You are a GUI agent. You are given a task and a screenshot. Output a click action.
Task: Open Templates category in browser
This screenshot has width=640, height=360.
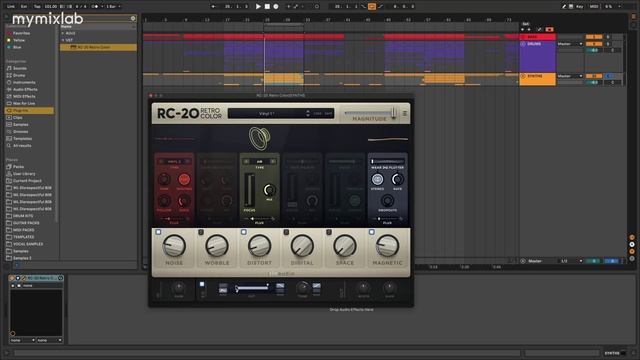coord(22,138)
